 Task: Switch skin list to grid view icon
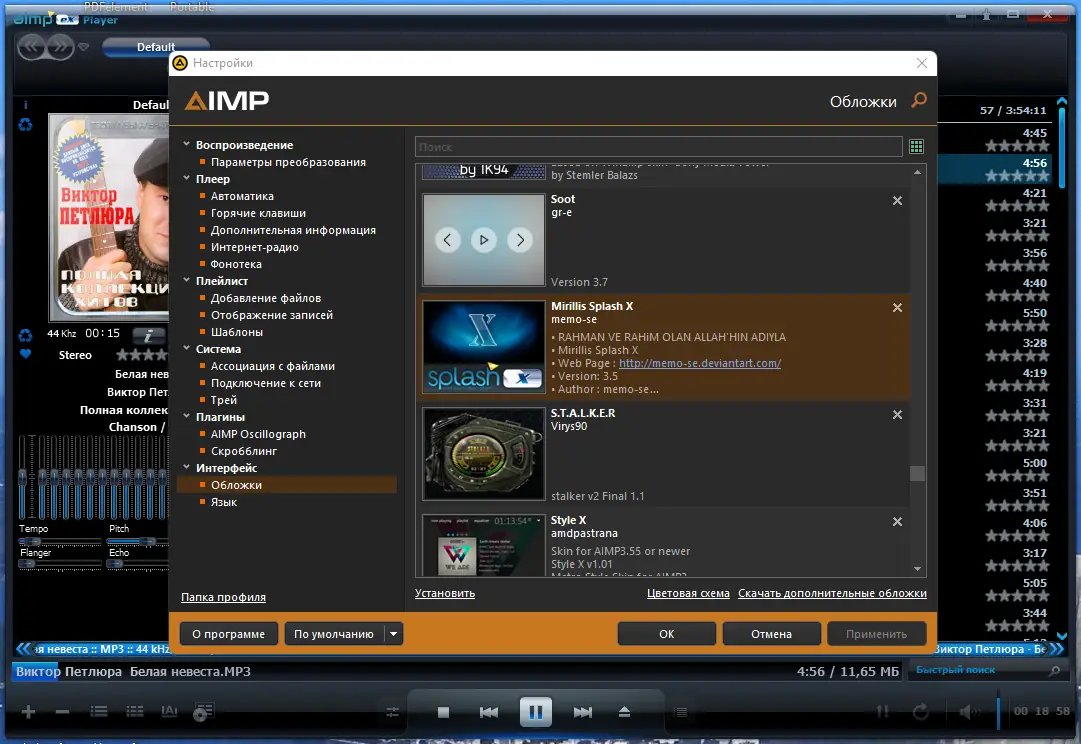pyautogui.click(x=916, y=146)
